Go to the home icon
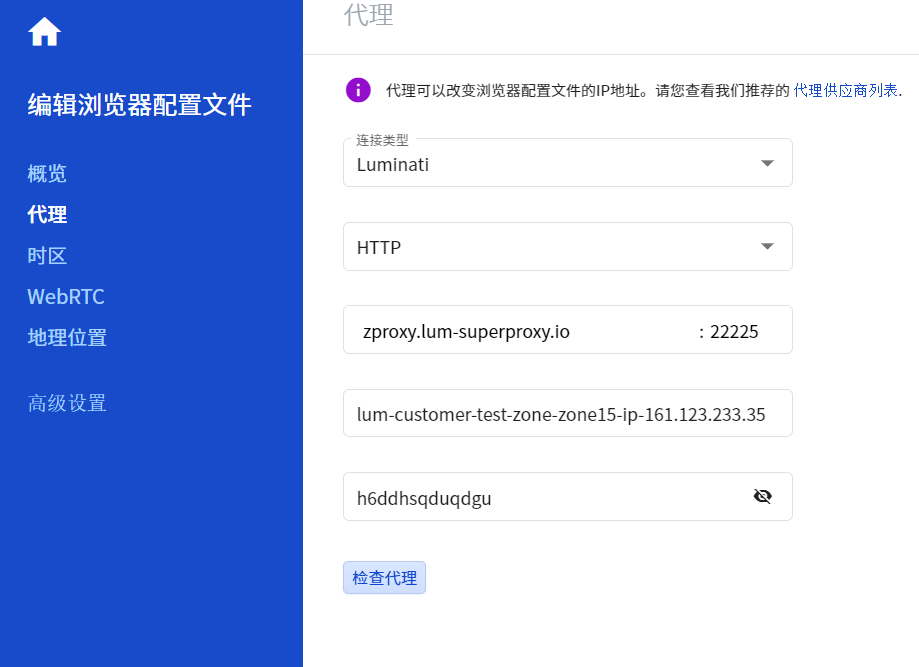The width and height of the screenshot is (919, 667). pyautogui.click(x=45, y=32)
